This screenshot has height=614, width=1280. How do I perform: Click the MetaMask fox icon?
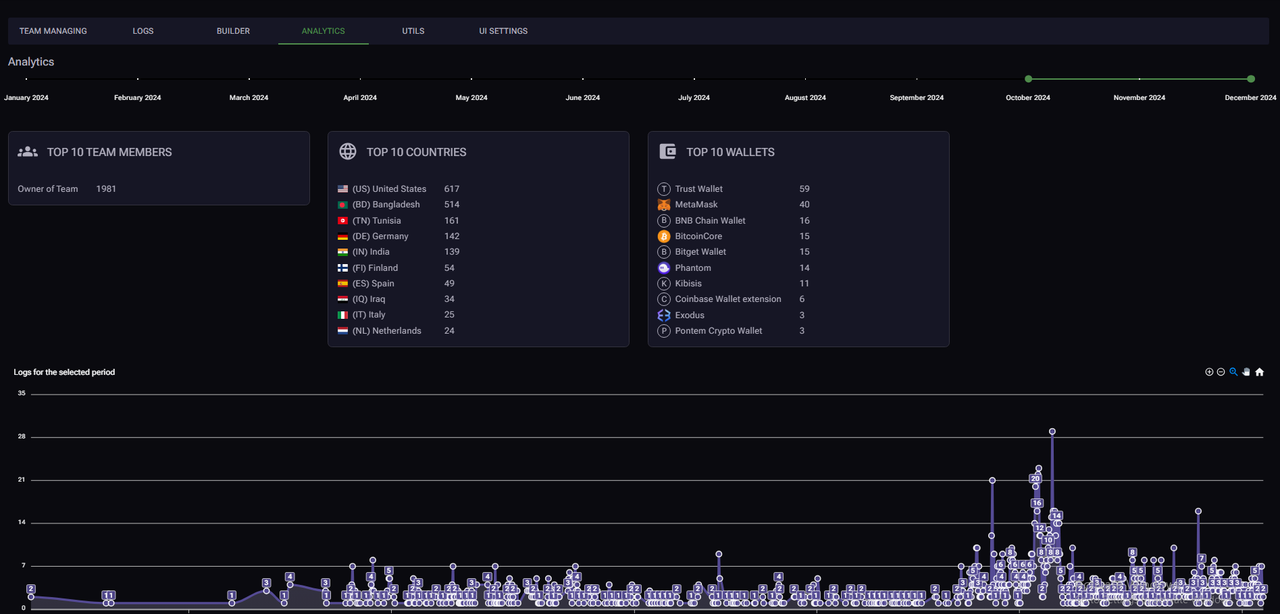[663, 205]
